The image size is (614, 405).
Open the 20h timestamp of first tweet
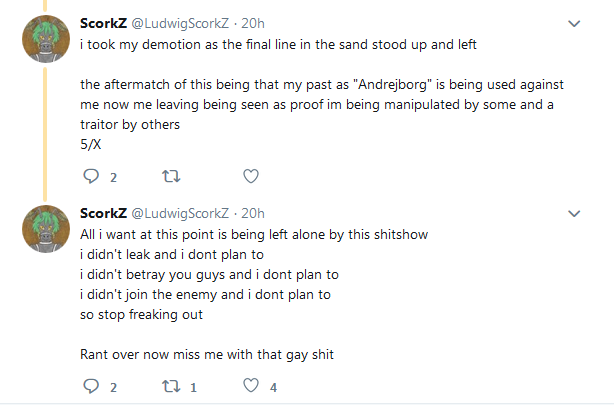[253, 24]
